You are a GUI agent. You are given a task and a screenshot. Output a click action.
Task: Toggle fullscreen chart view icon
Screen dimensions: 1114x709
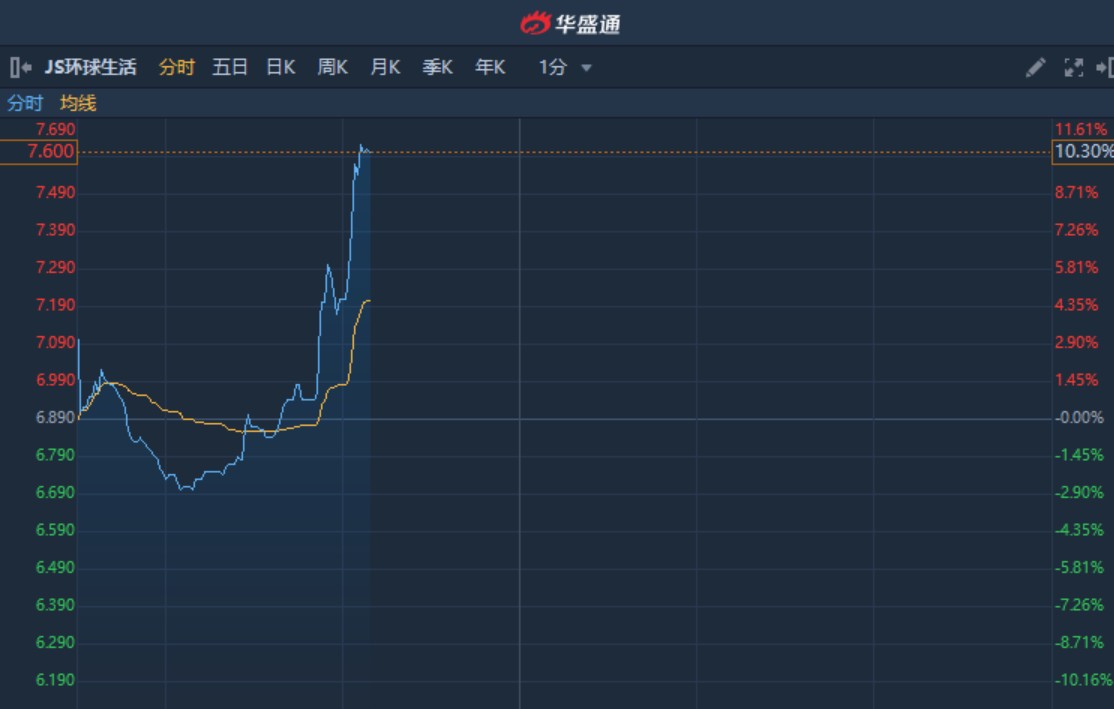pyautogui.click(x=1074, y=67)
